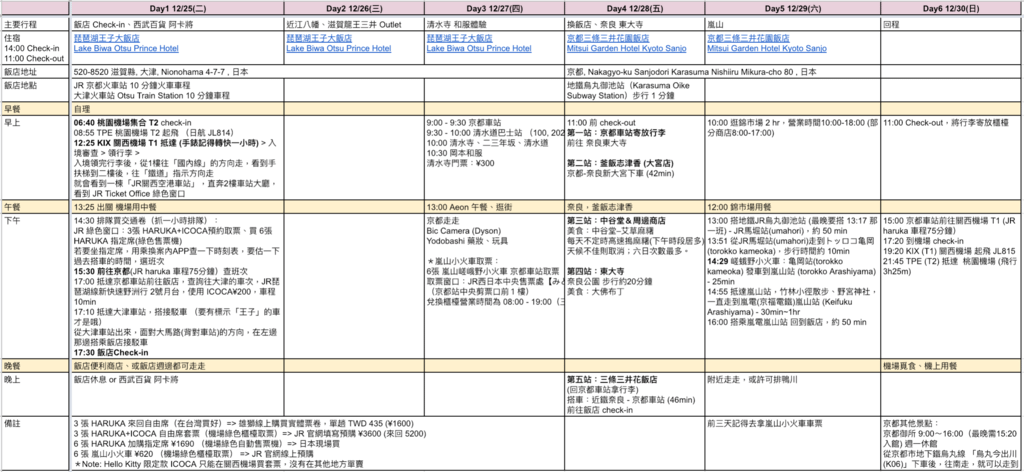Select the 520-8520 滋賀縣 address cell

[x=317, y=72]
